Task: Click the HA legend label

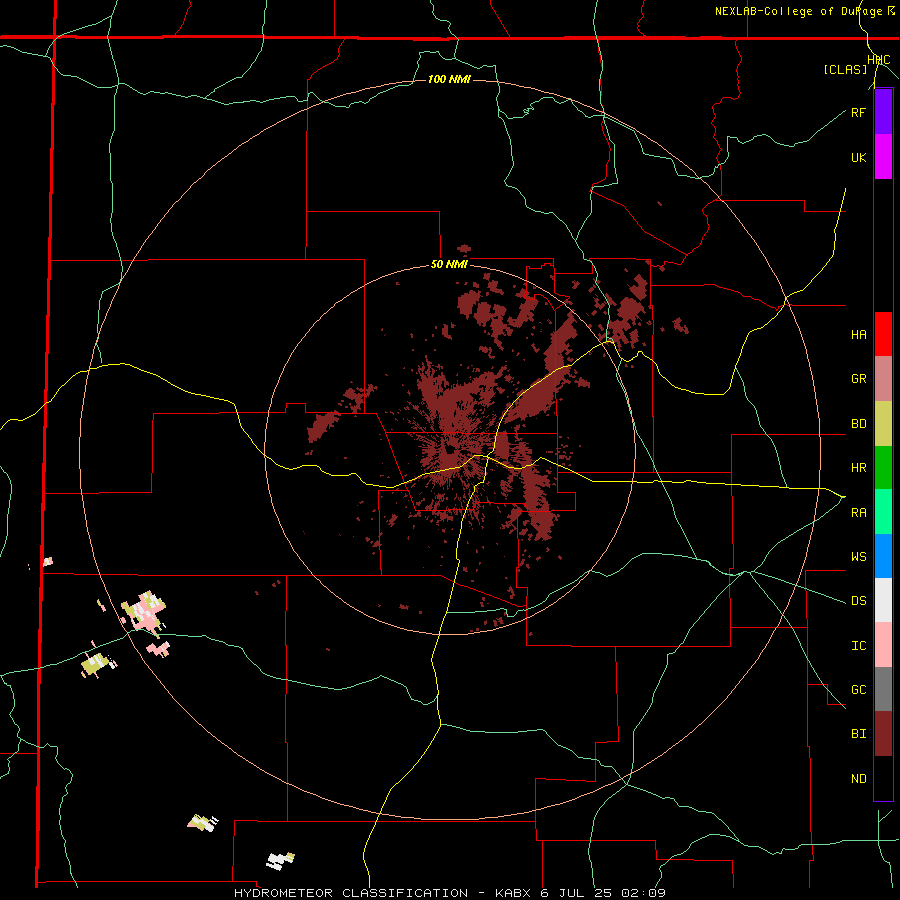Action: [859, 335]
